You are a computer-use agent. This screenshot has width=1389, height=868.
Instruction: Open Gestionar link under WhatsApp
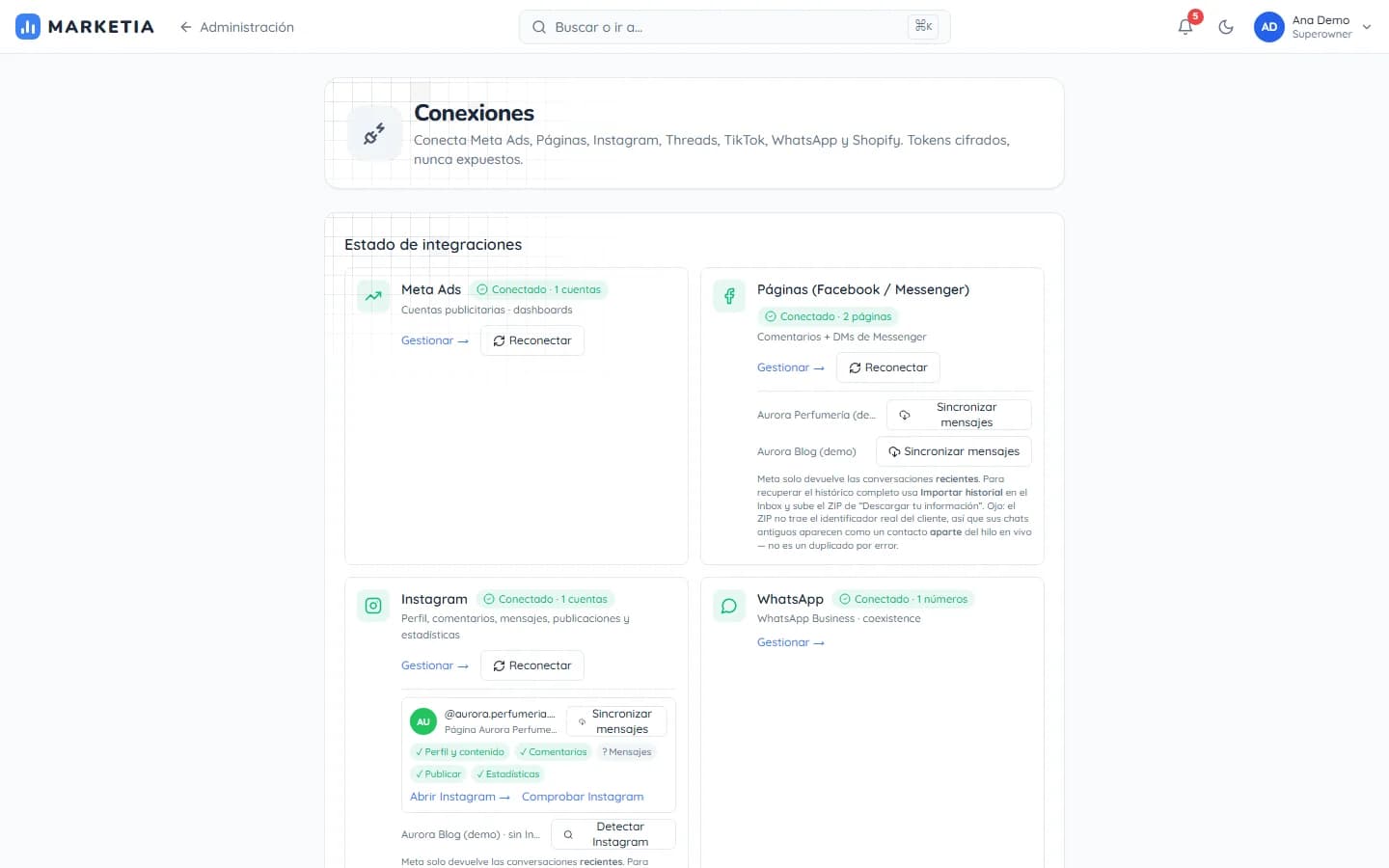click(x=791, y=642)
